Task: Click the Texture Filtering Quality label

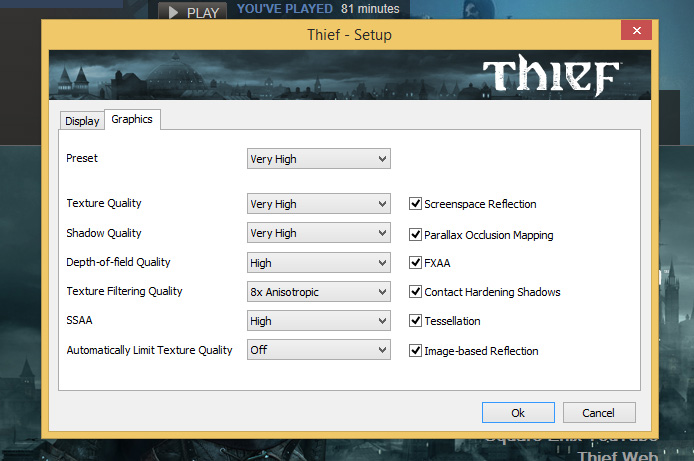Action: pyautogui.click(x=124, y=292)
